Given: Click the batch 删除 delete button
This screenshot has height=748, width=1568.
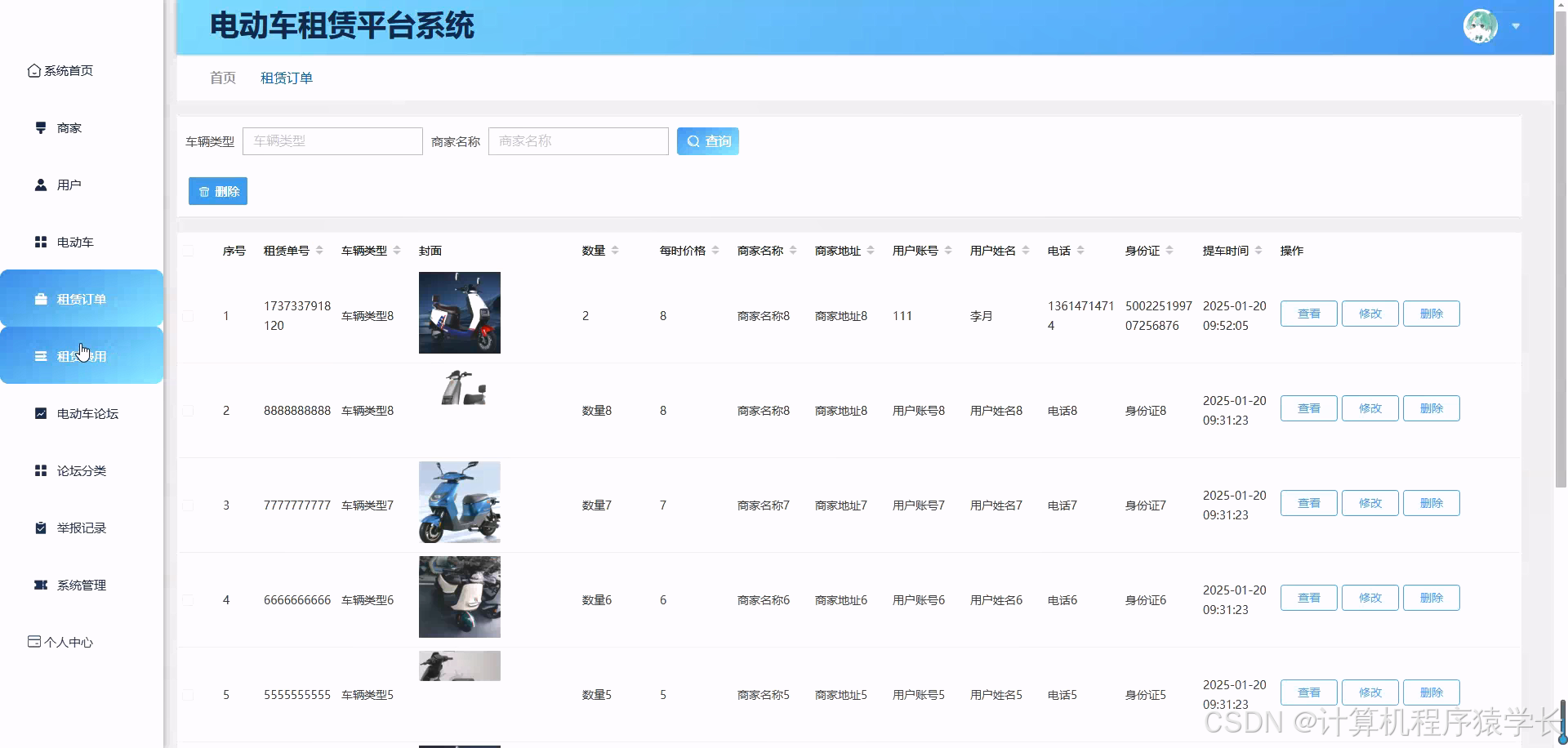Looking at the screenshot, I should click(217, 190).
